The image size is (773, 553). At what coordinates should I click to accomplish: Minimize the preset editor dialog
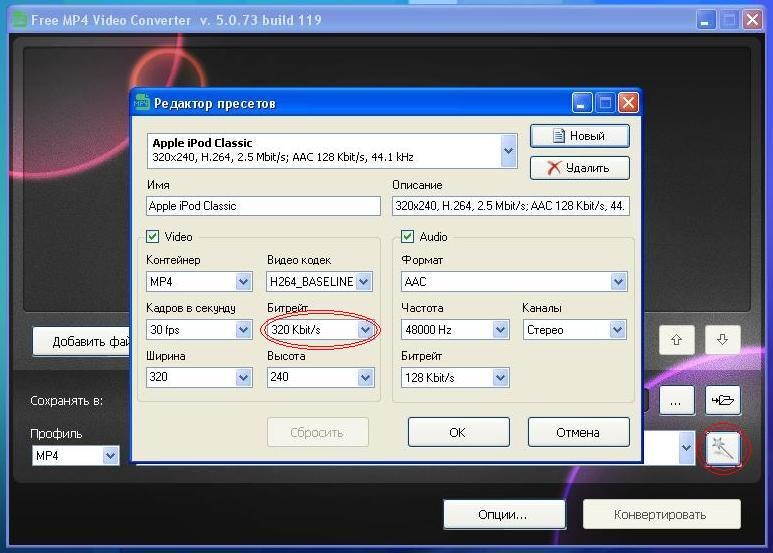point(582,103)
